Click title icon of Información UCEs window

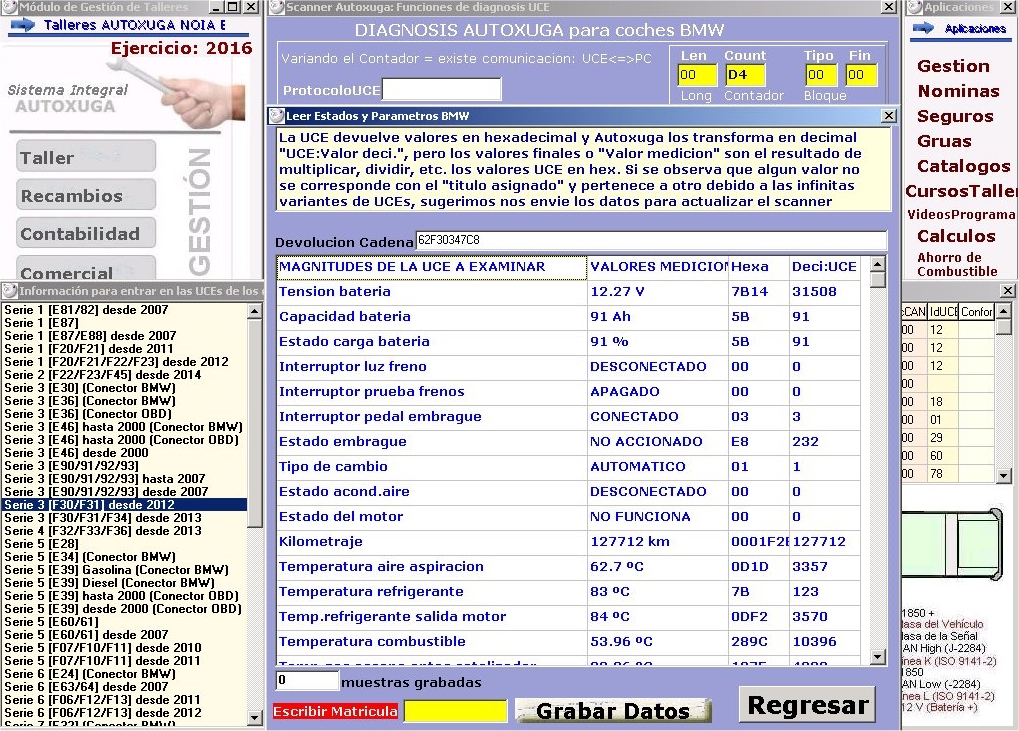(9, 290)
